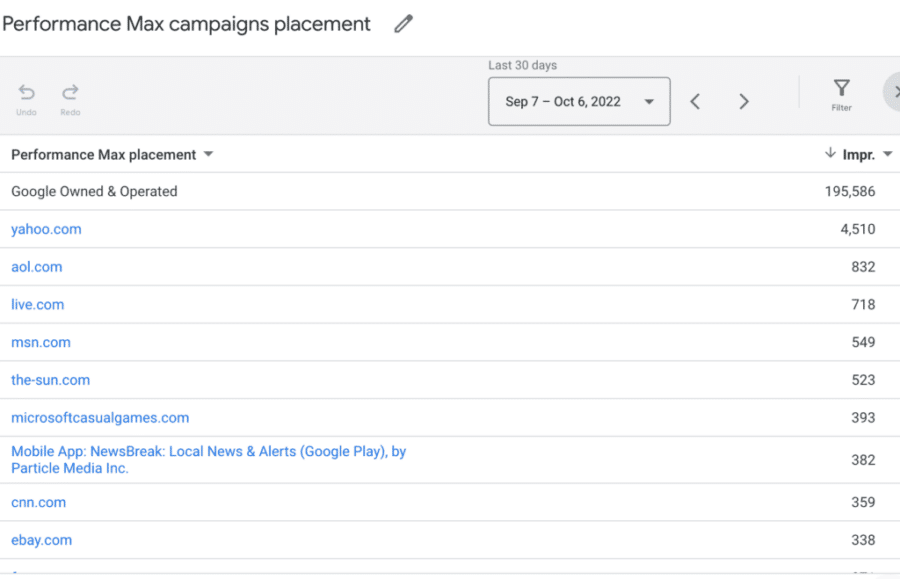Expand the Performance Max placement column dropdown
This screenshot has height=579, width=900.
tap(208, 155)
